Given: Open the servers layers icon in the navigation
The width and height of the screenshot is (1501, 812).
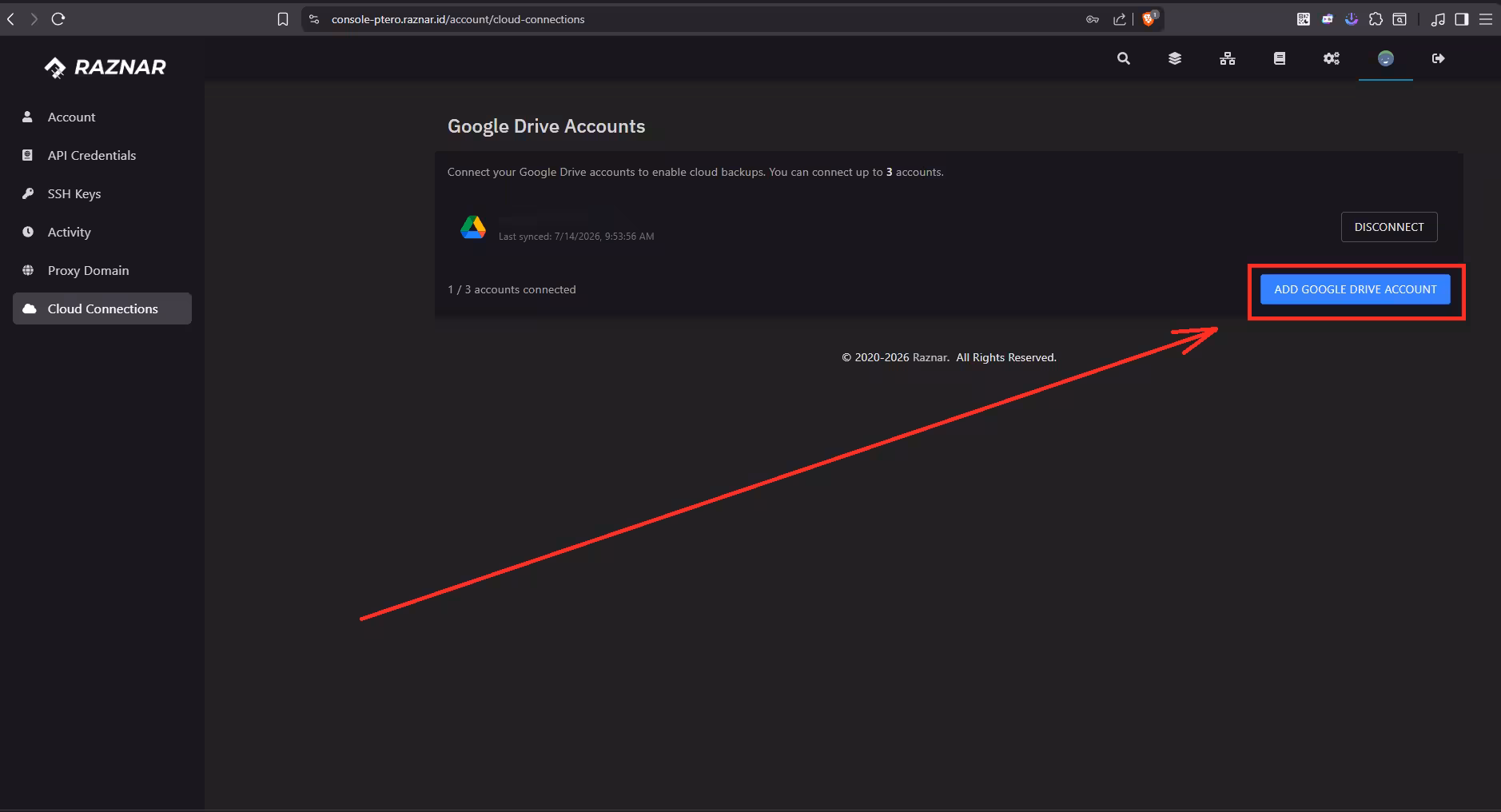Looking at the screenshot, I should (x=1175, y=58).
